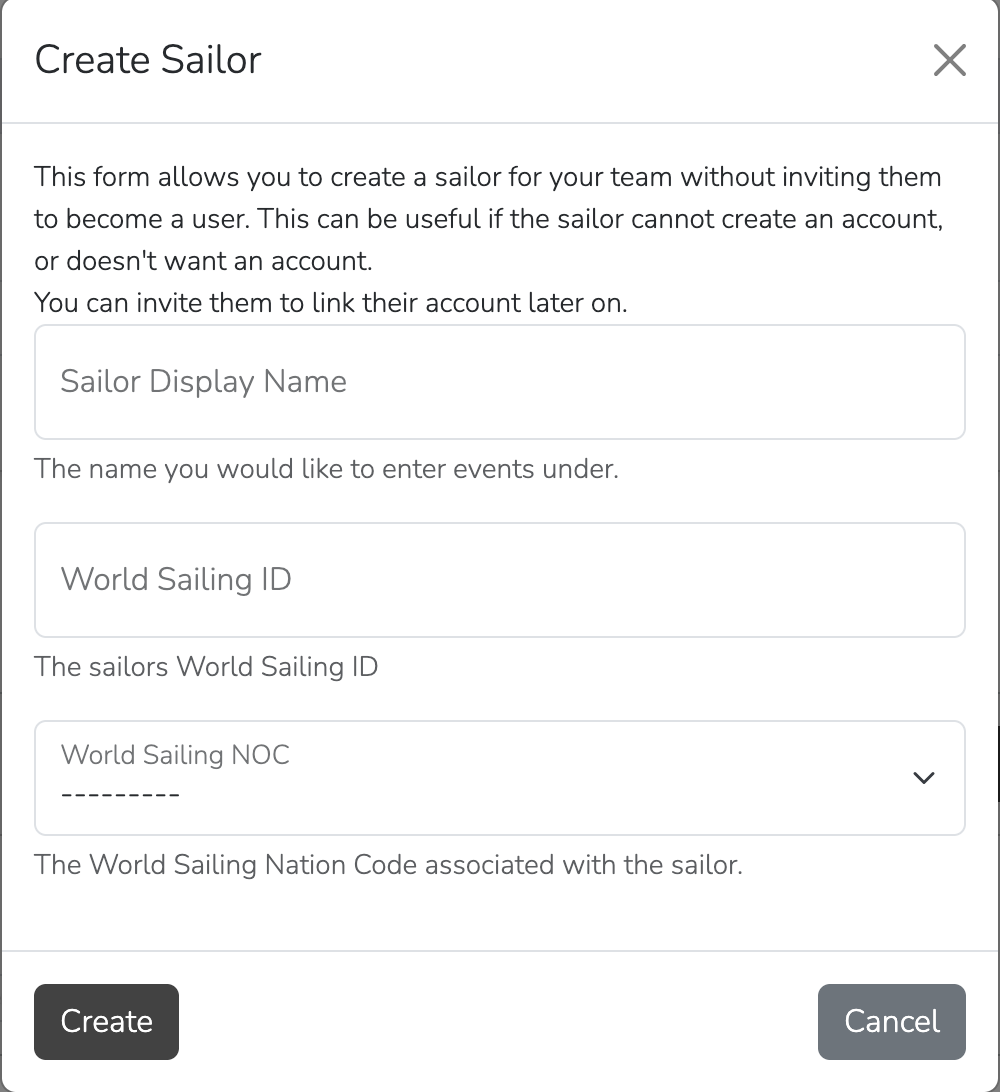Click "The sailors World Sailing ID" hint
This screenshot has width=1000, height=1092.
[206, 667]
